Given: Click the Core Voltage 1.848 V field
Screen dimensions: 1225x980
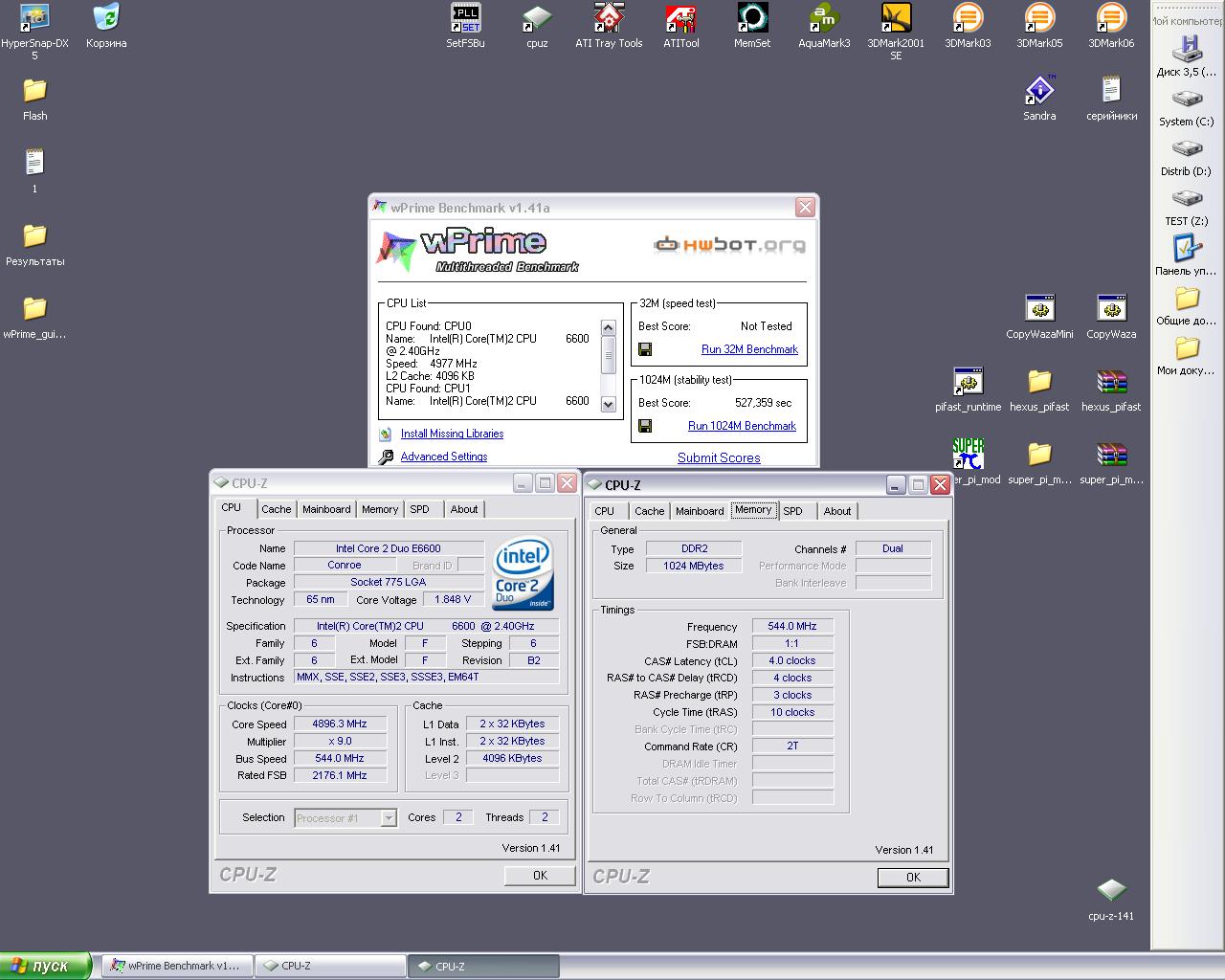Looking at the screenshot, I should pyautogui.click(x=454, y=599).
